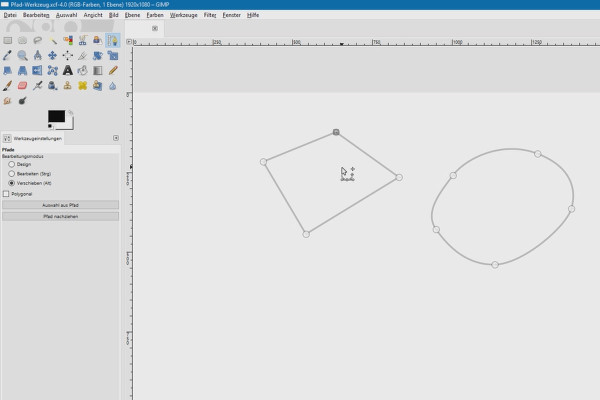Select the Scissors Select tool

[83, 41]
